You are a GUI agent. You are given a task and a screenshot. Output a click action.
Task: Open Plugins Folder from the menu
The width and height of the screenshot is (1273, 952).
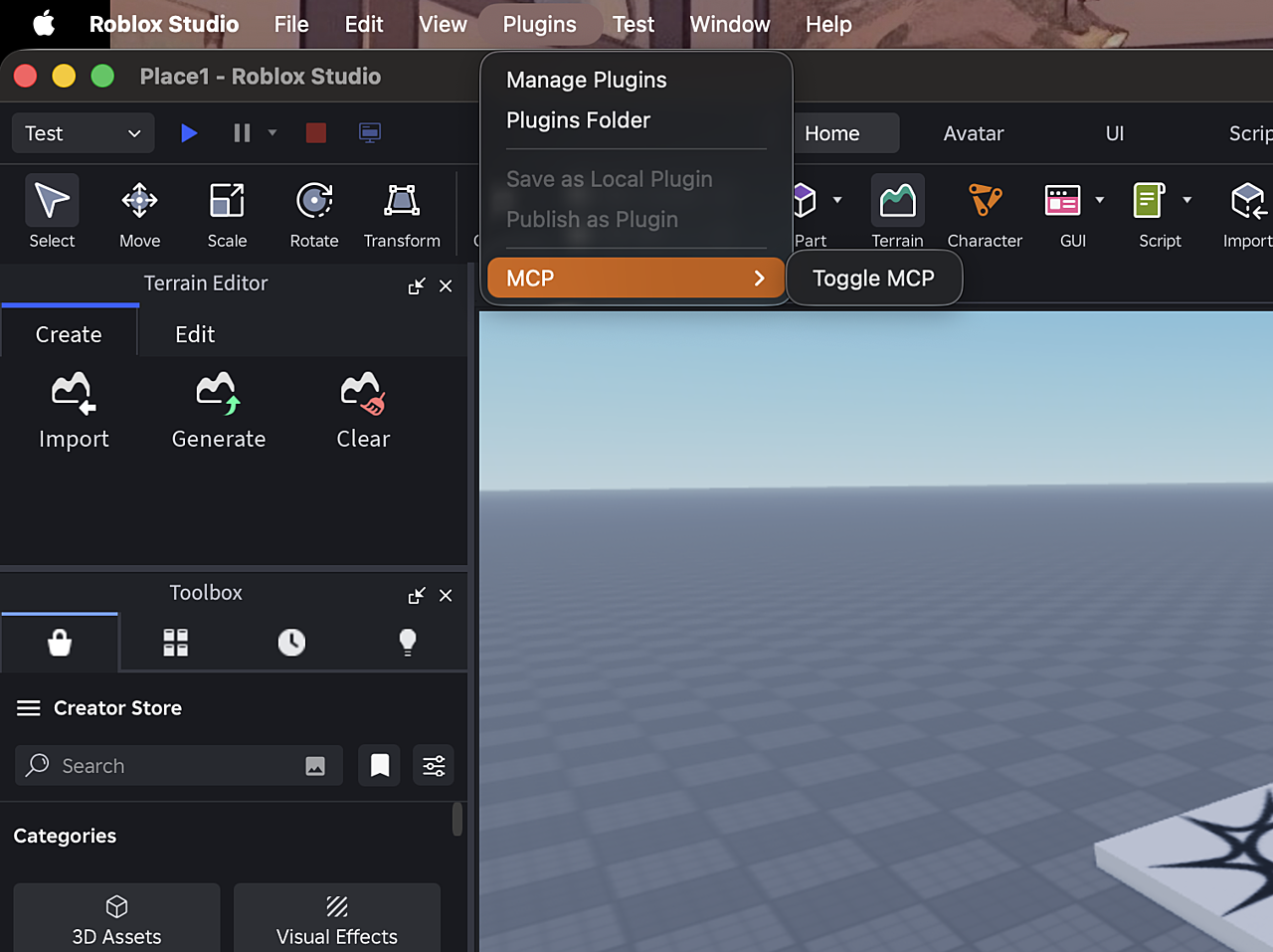(x=579, y=120)
